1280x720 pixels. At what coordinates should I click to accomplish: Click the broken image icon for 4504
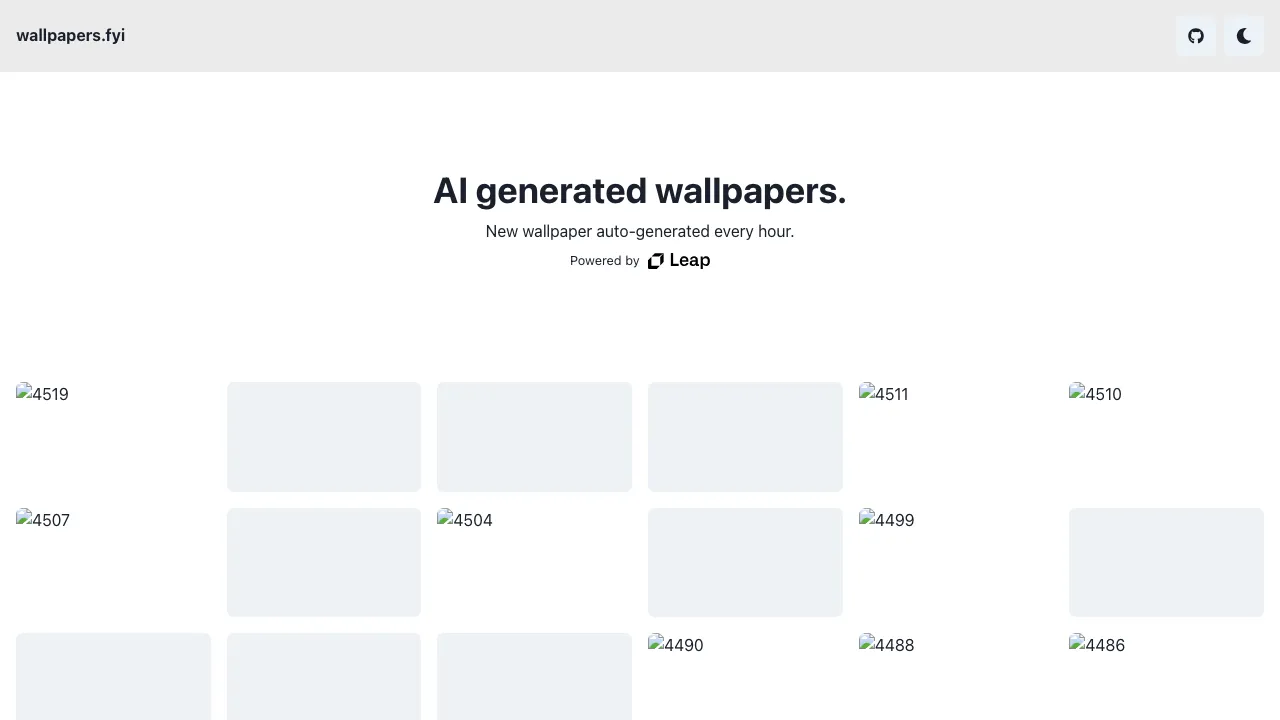point(445,518)
